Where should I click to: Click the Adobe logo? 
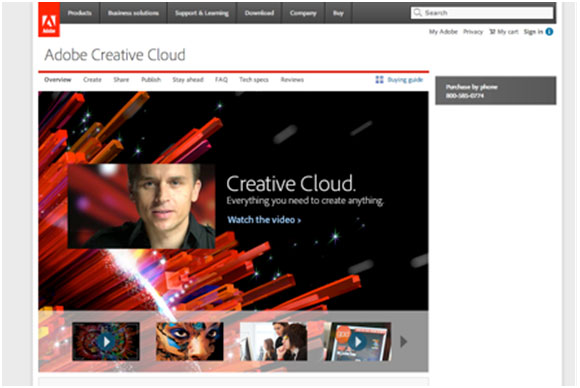pyautogui.click(x=49, y=20)
